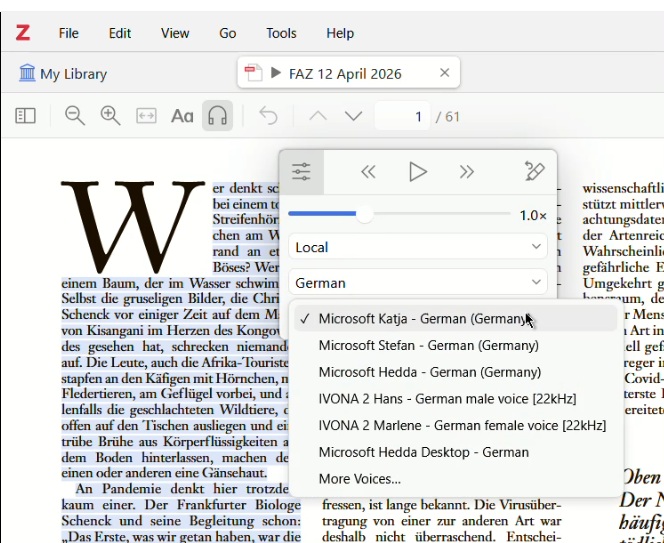Click the / 61 total page count

click(448, 116)
